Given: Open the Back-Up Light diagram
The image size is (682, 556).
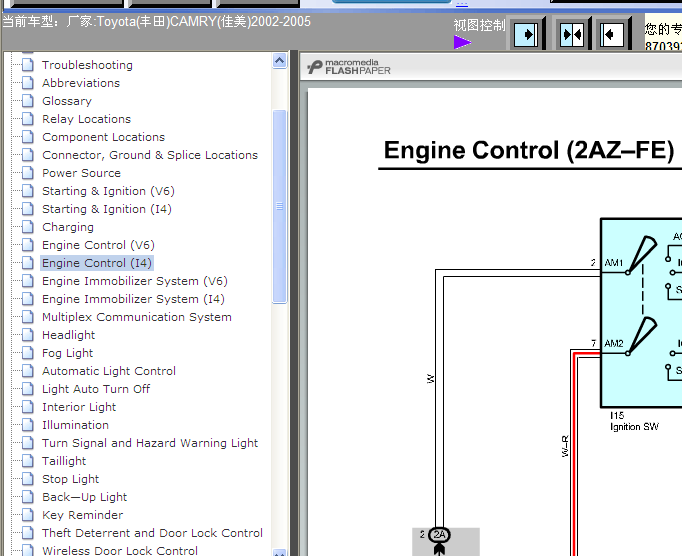Looking at the screenshot, I should (x=85, y=497).
